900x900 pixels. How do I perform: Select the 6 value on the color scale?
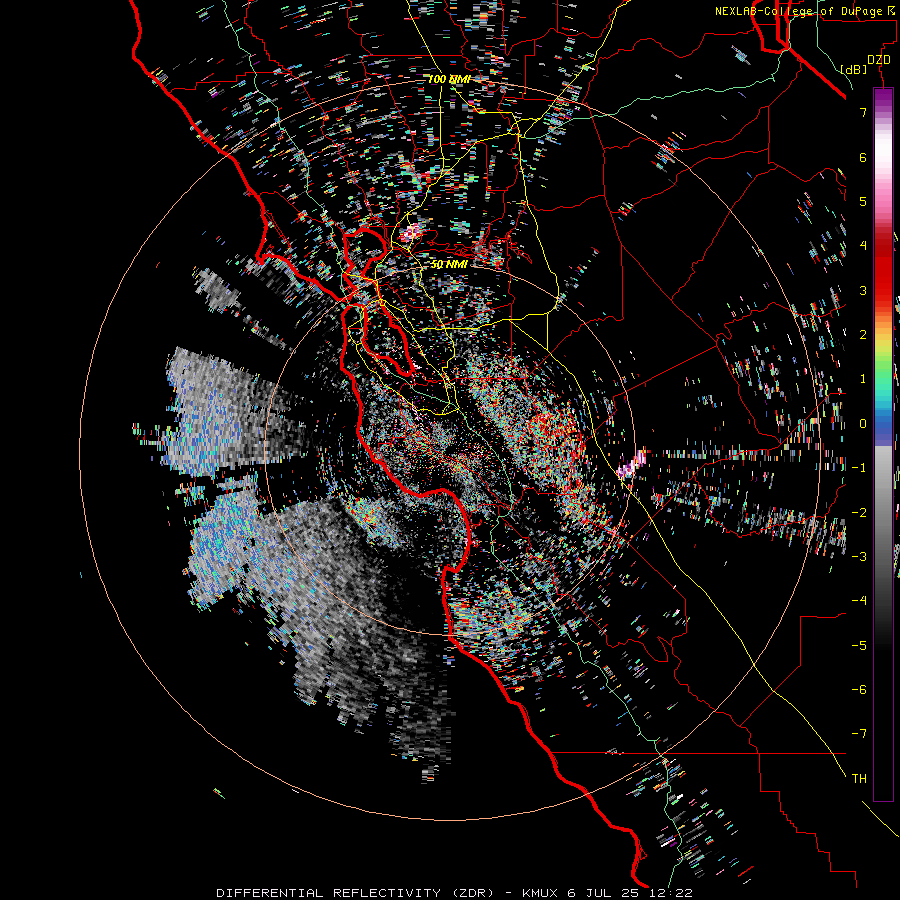863,157
